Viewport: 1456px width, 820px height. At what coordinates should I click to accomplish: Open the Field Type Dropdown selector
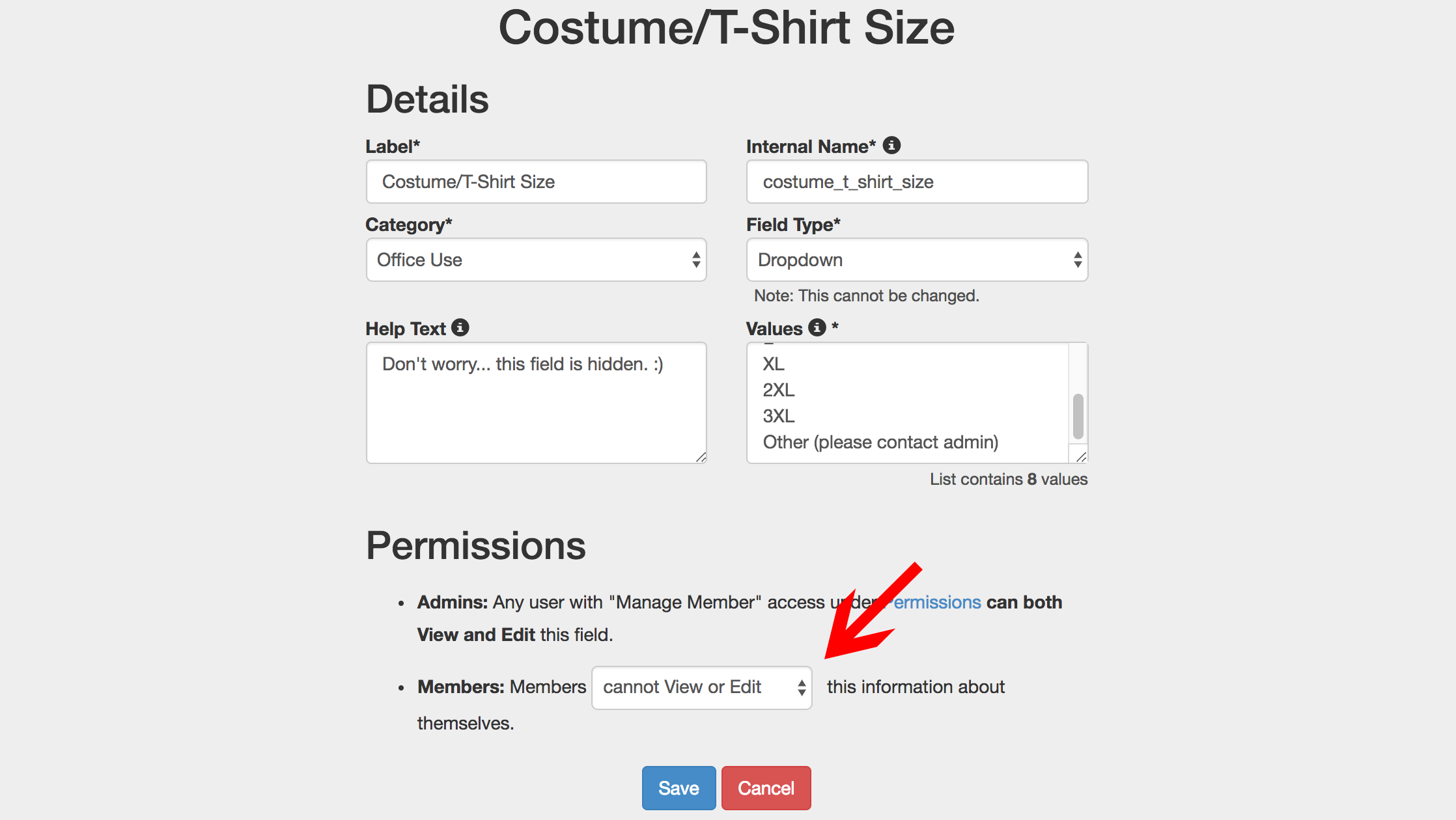(917, 260)
